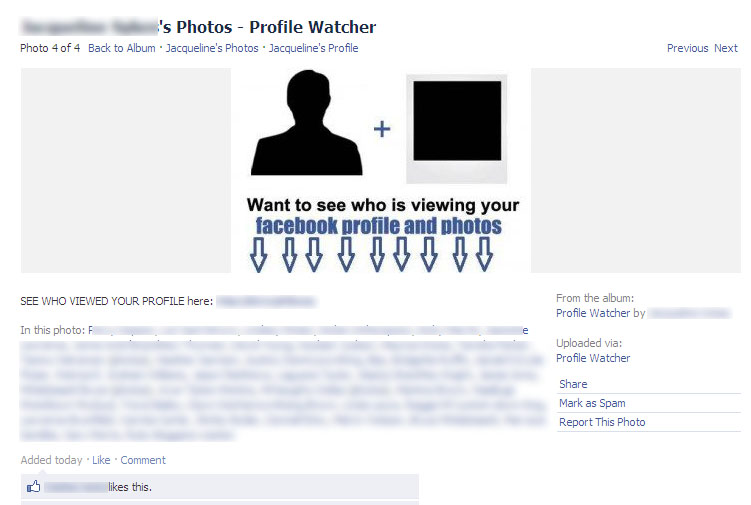Click the first blue down arrow
This screenshot has height=505, width=751.
tap(259, 255)
